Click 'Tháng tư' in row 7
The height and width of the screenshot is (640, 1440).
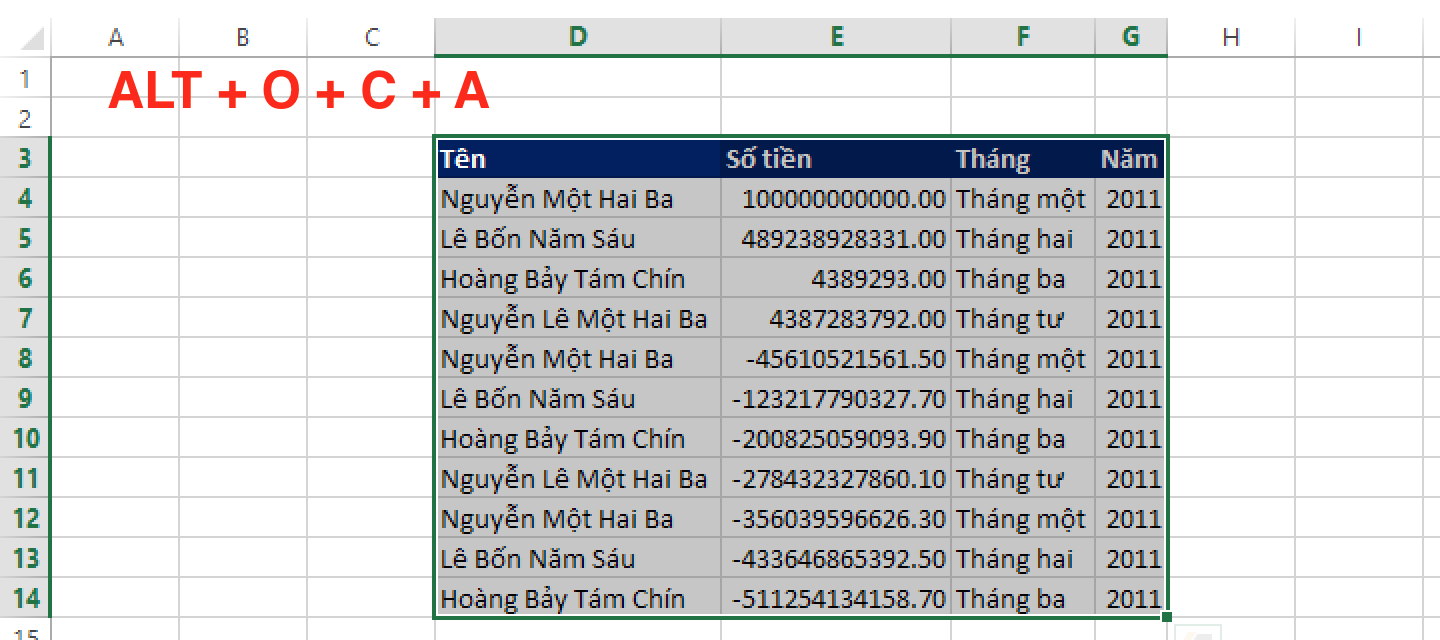pos(1010,319)
